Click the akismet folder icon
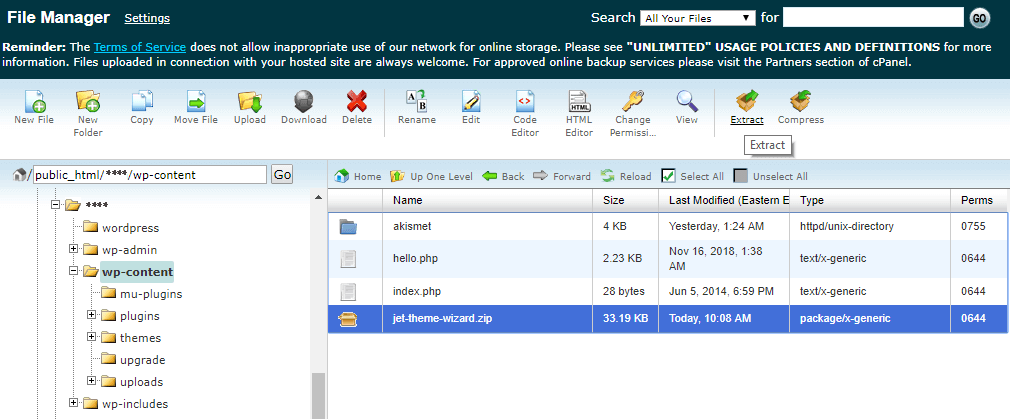 click(348, 226)
